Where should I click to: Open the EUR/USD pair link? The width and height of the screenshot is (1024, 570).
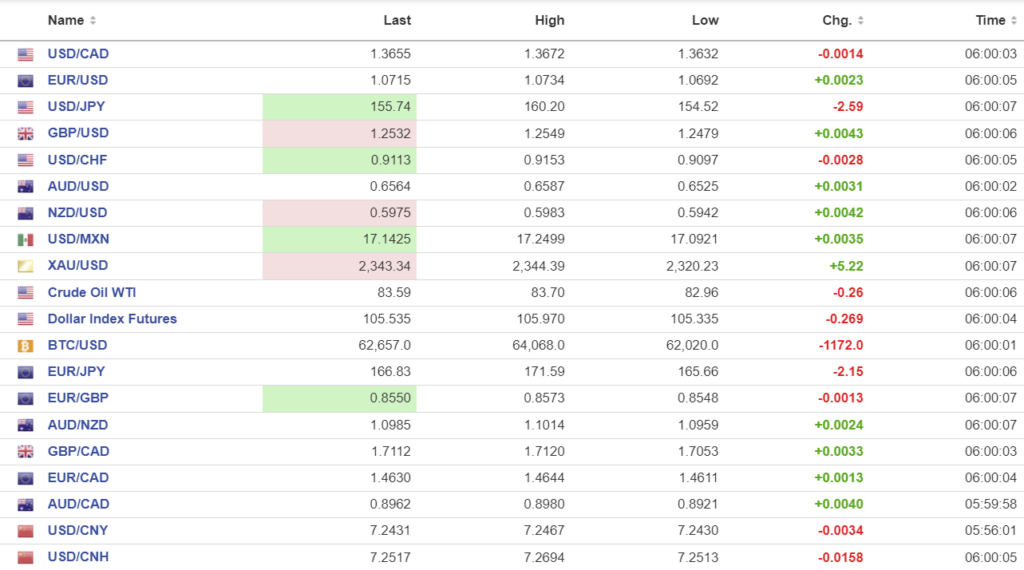click(78, 80)
